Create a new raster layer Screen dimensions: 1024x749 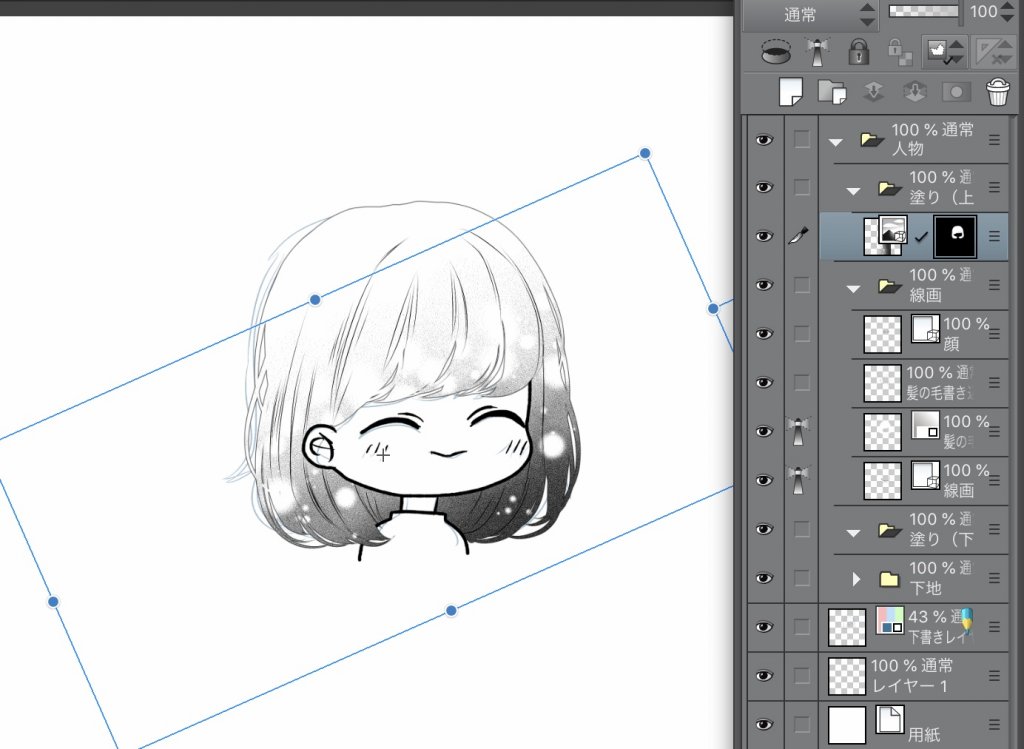point(790,92)
